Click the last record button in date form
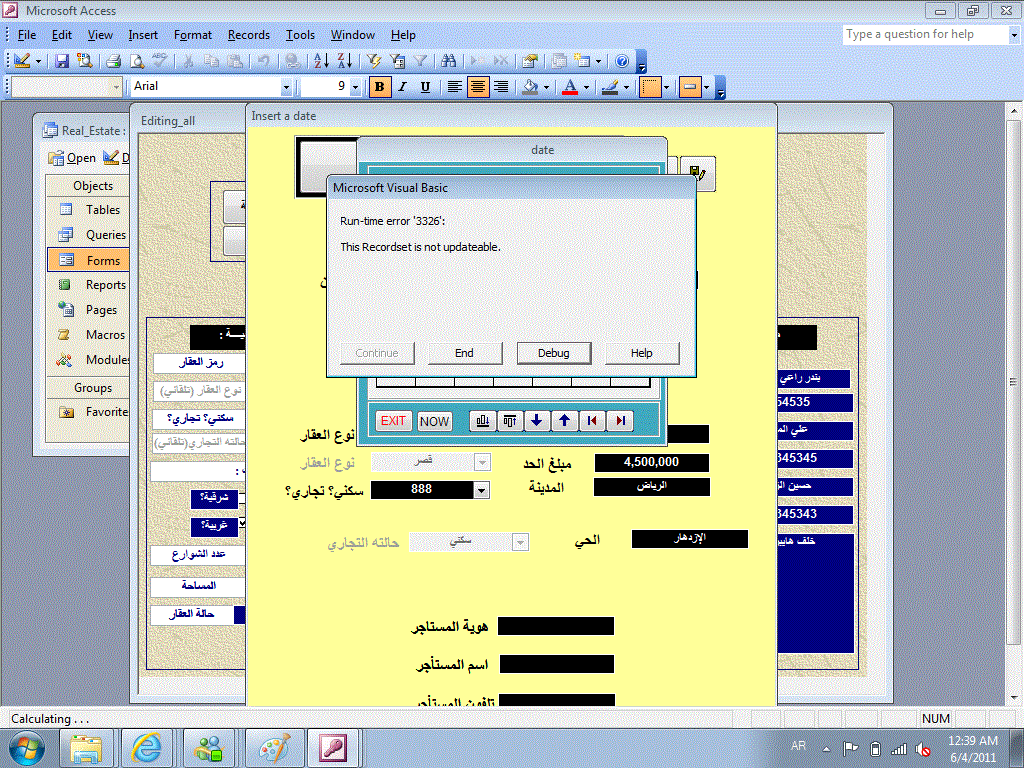Viewport: 1024px width, 768px height. pos(620,421)
